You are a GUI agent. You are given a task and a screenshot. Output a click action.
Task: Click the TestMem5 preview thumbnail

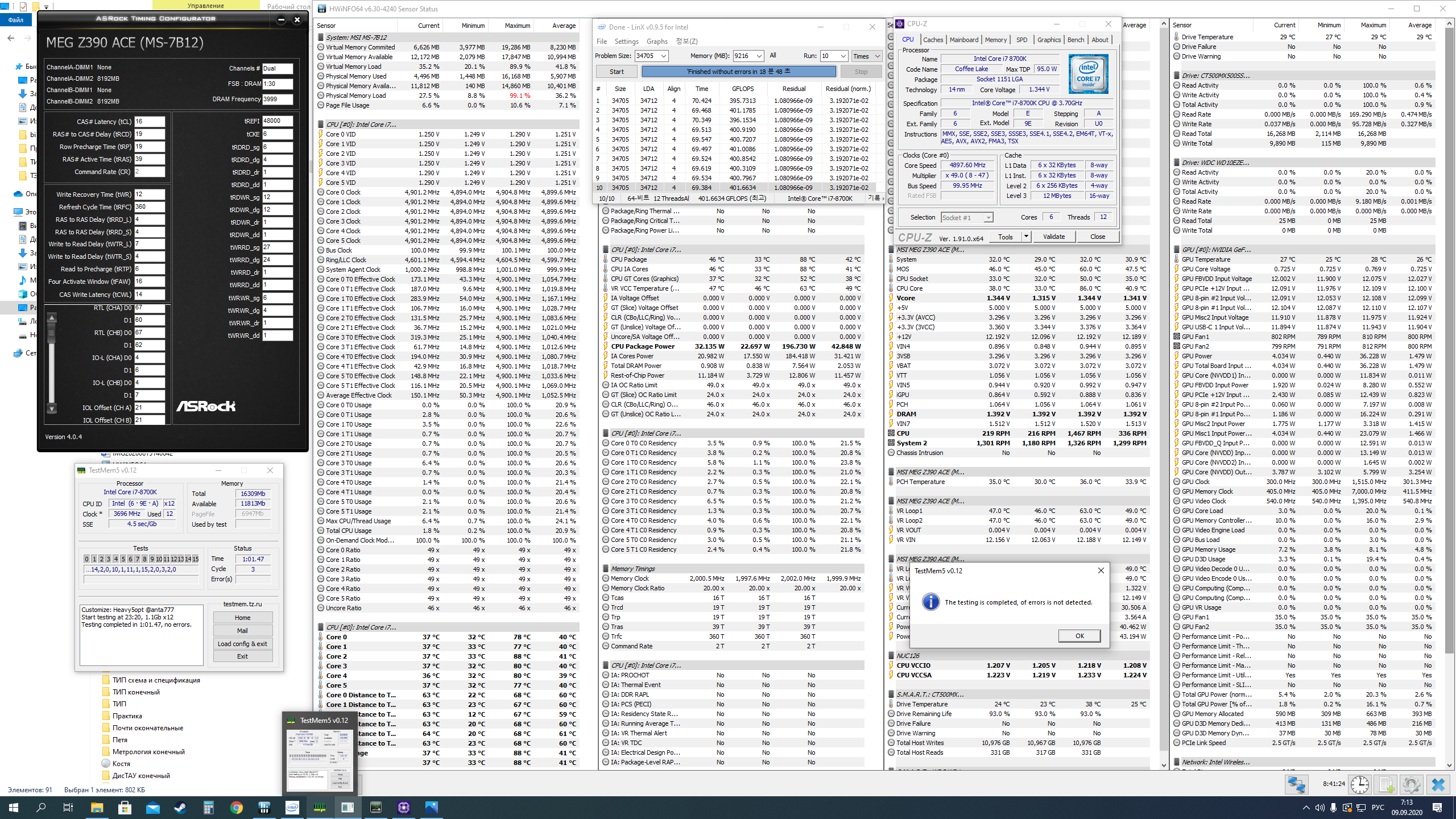tap(318, 759)
